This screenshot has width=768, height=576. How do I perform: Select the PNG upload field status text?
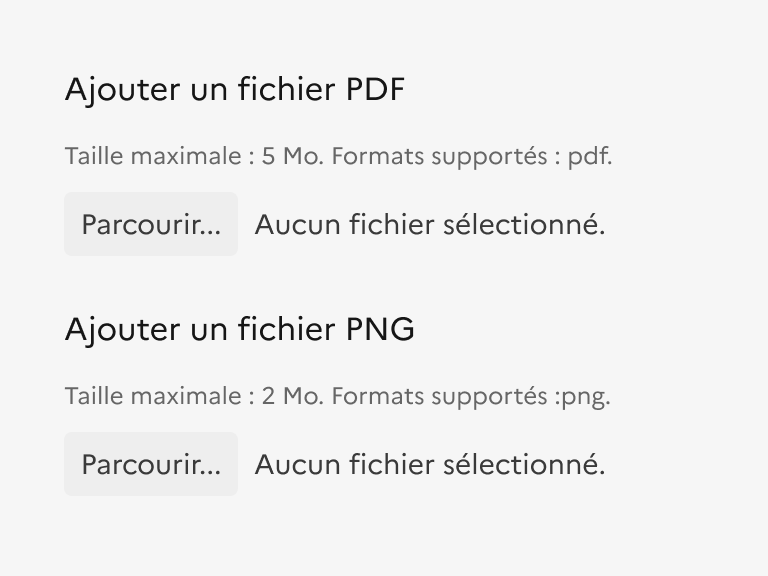click(430, 465)
